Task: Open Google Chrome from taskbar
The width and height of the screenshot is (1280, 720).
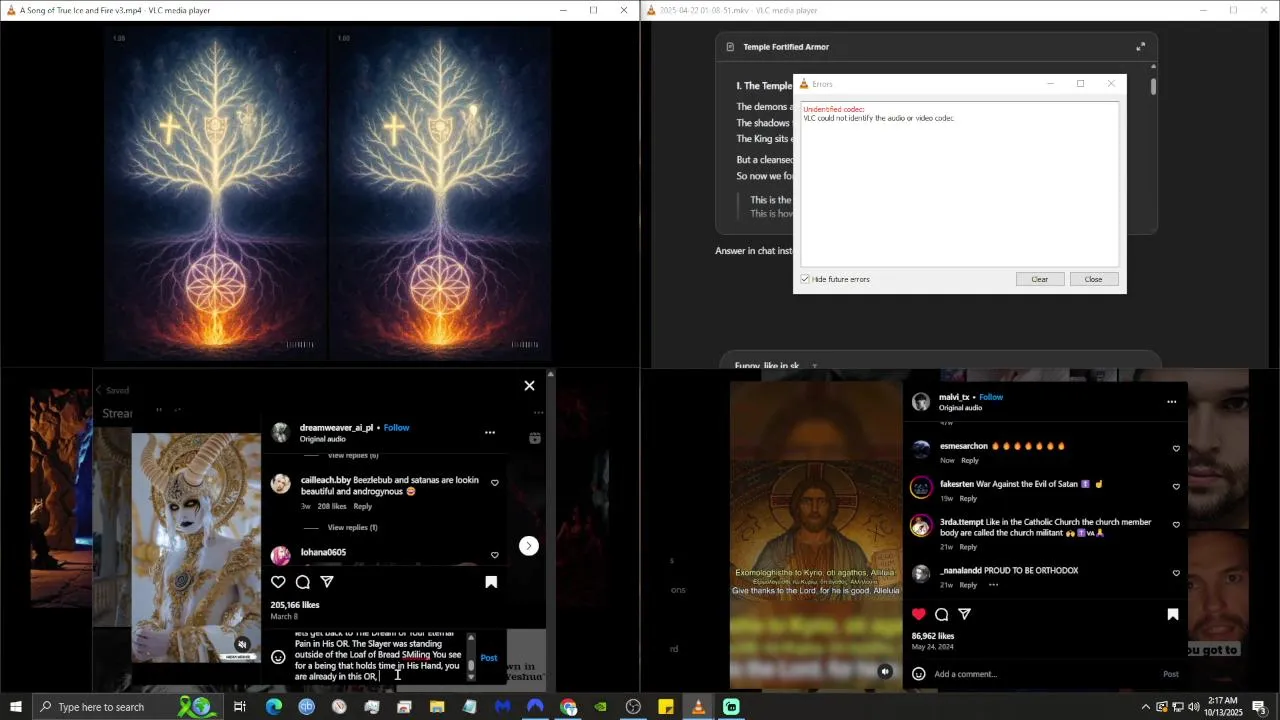Action: click(x=568, y=707)
